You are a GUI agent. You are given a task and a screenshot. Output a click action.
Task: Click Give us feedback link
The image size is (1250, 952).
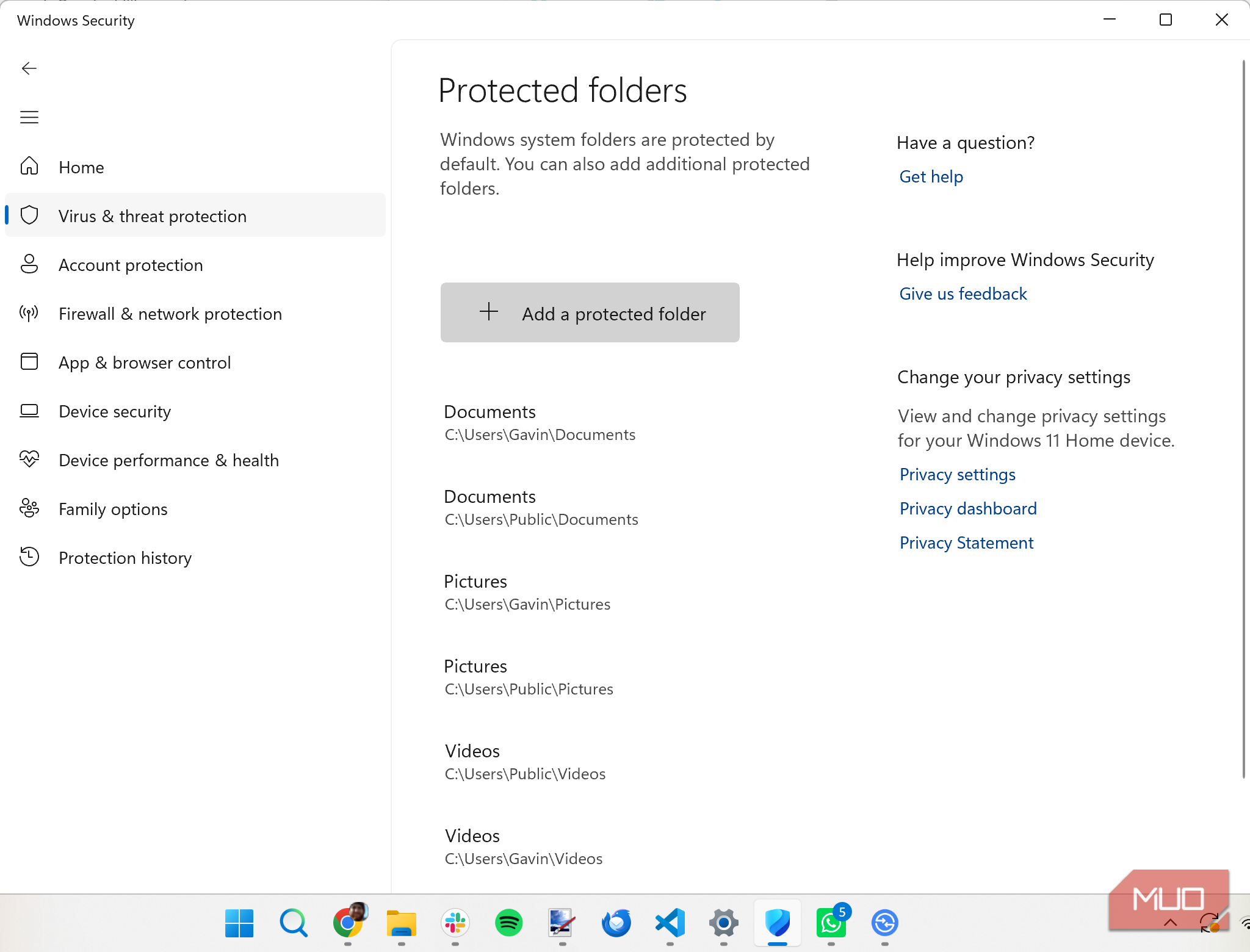(x=963, y=294)
